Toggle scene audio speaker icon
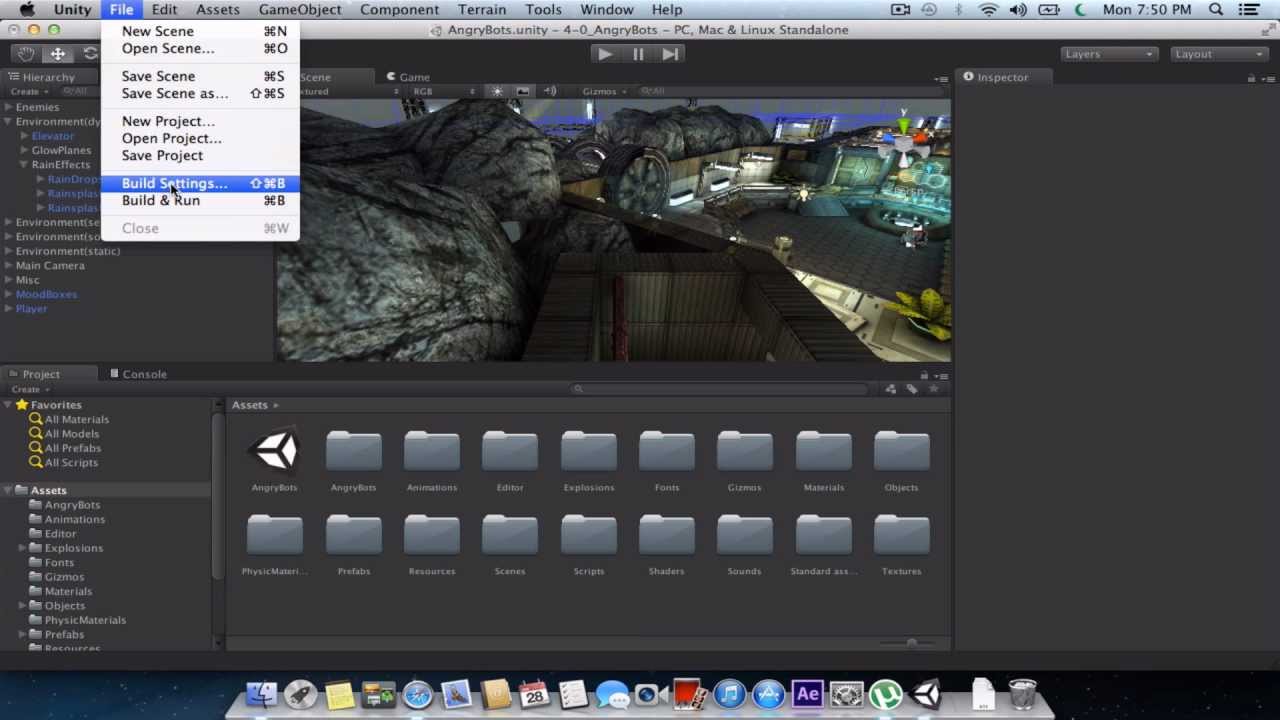This screenshot has width=1280, height=720. (549, 91)
